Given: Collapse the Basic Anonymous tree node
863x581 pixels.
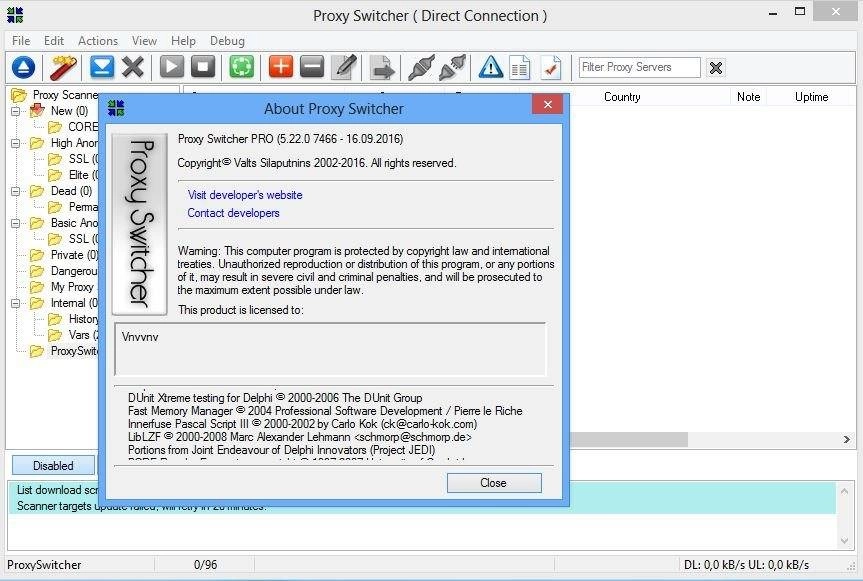Looking at the screenshot, I should tap(16, 223).
